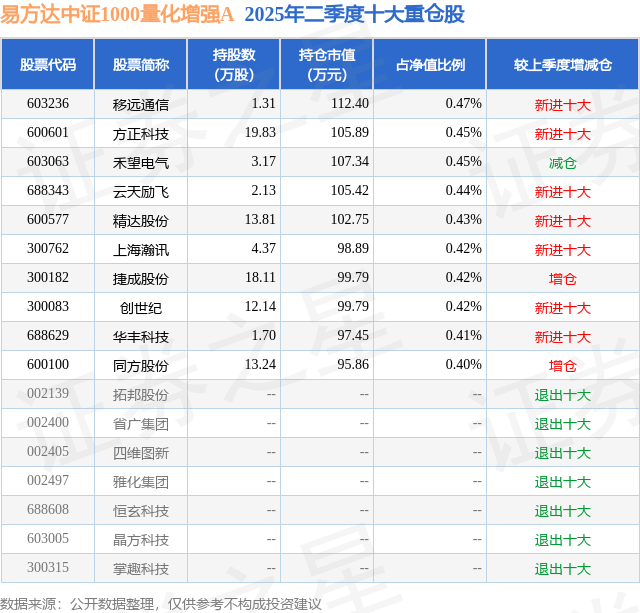Select stock code 603005
The height and width of the screenshot is (613, 640).
tap(48, 538)
